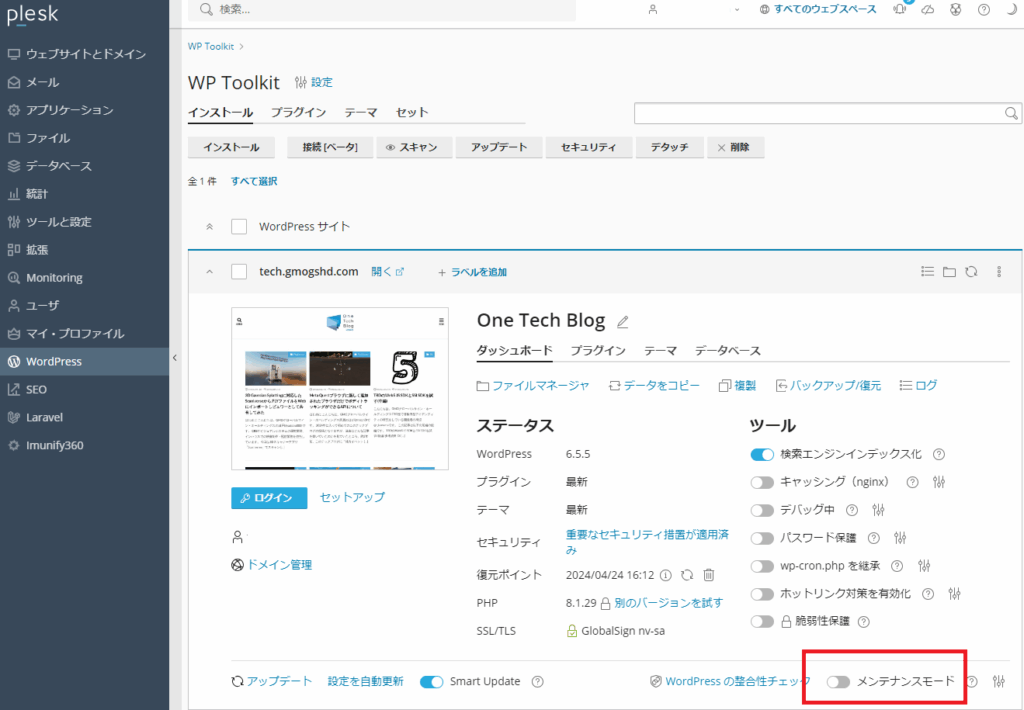Open キャッシング (nginx) settings sliders icon
The image size is (1024, 710).
938,482
